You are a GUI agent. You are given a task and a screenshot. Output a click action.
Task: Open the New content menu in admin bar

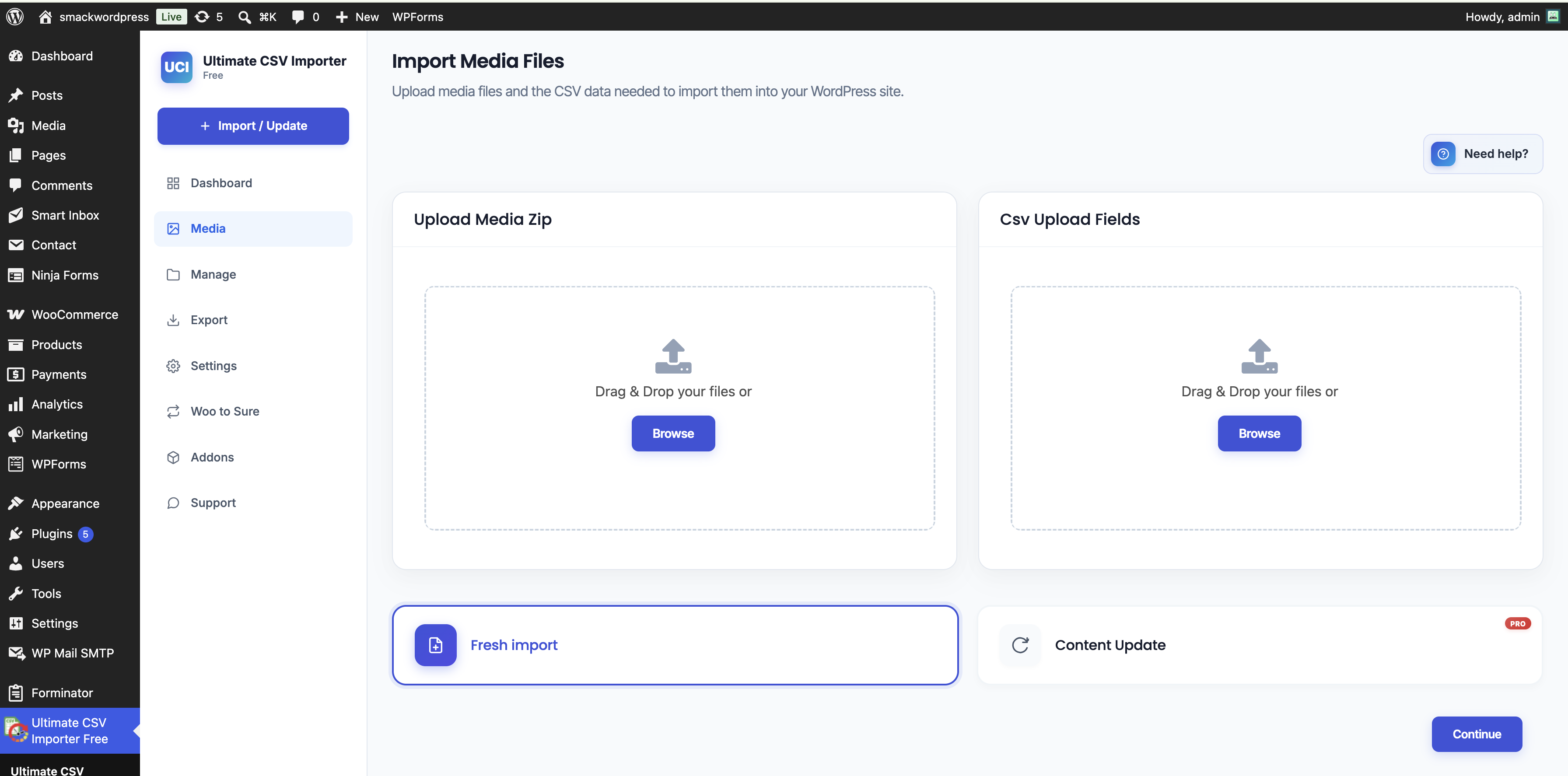[x=357, y=17]
